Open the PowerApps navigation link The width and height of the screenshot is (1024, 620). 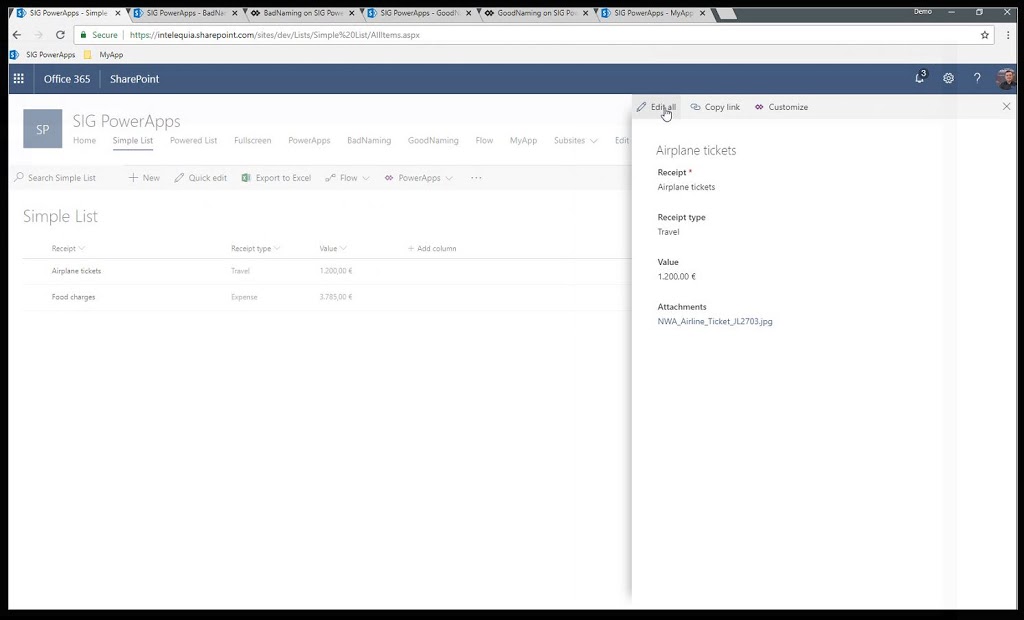tap(309, 140)
